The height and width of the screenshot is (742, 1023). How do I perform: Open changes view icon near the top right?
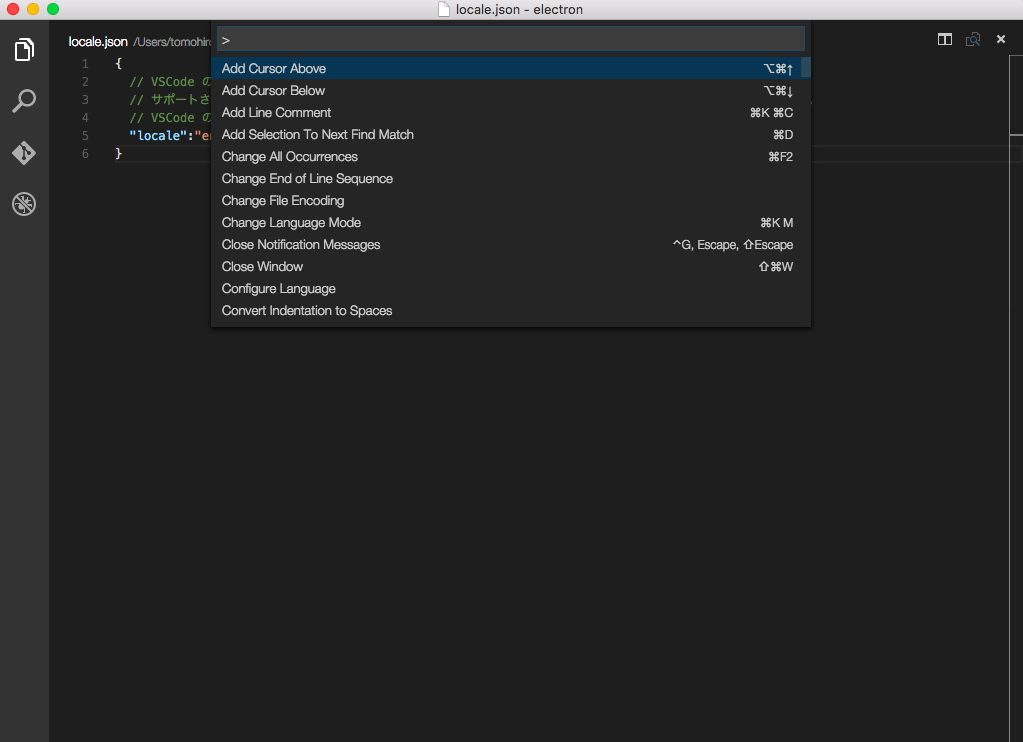(973, 39)
